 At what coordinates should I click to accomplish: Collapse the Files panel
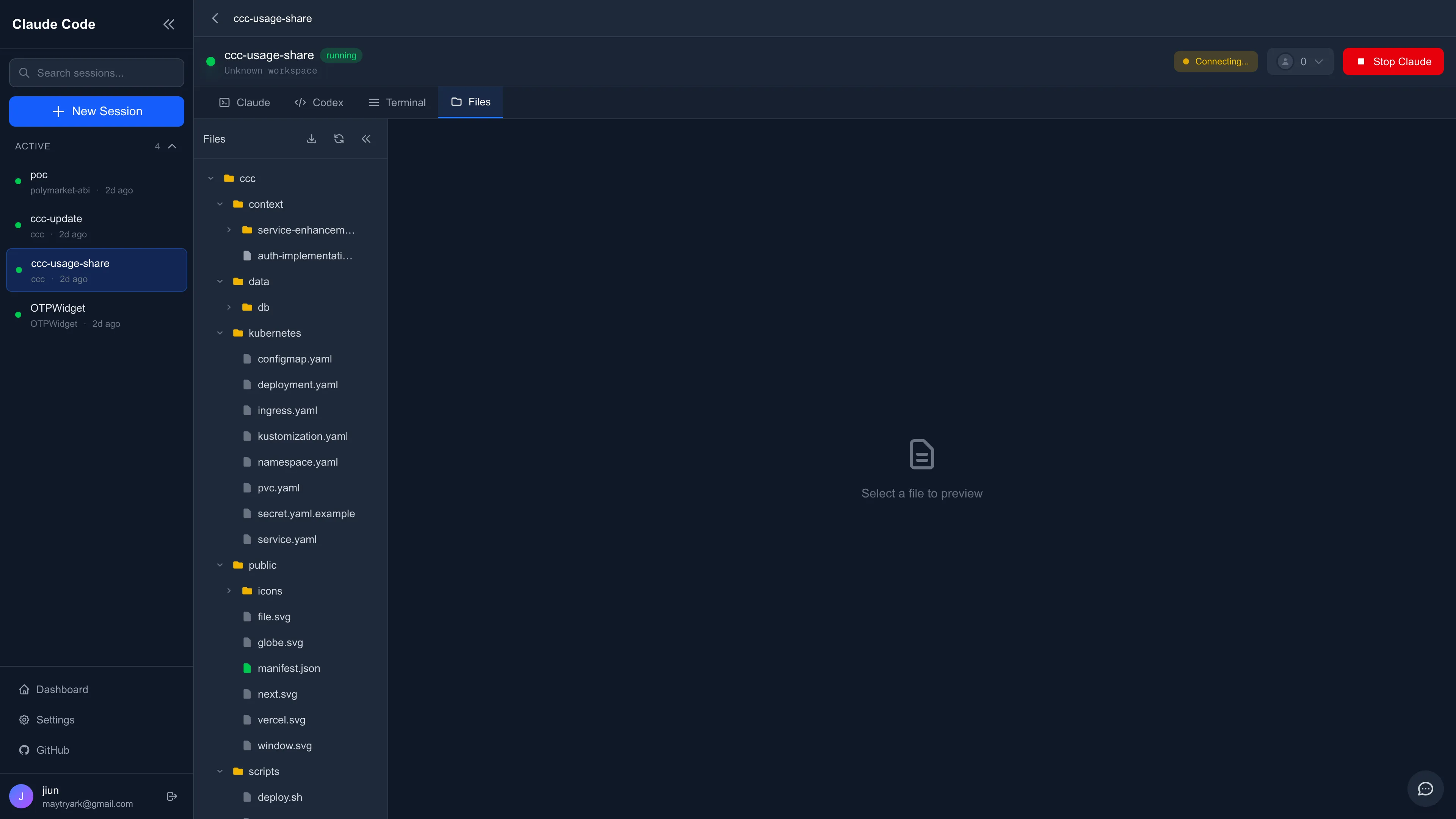click(x=366, y=139)
